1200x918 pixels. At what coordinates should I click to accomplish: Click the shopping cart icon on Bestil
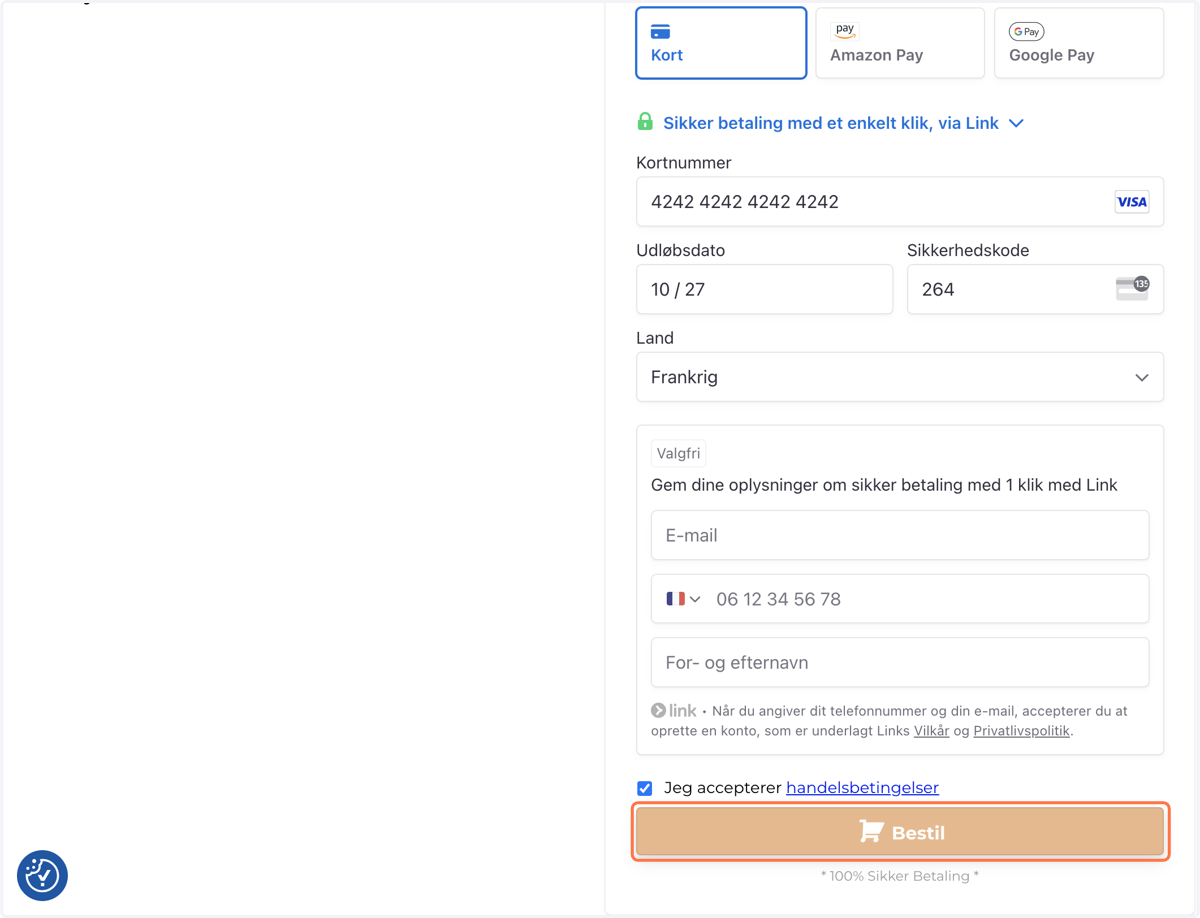coord(871,832)
